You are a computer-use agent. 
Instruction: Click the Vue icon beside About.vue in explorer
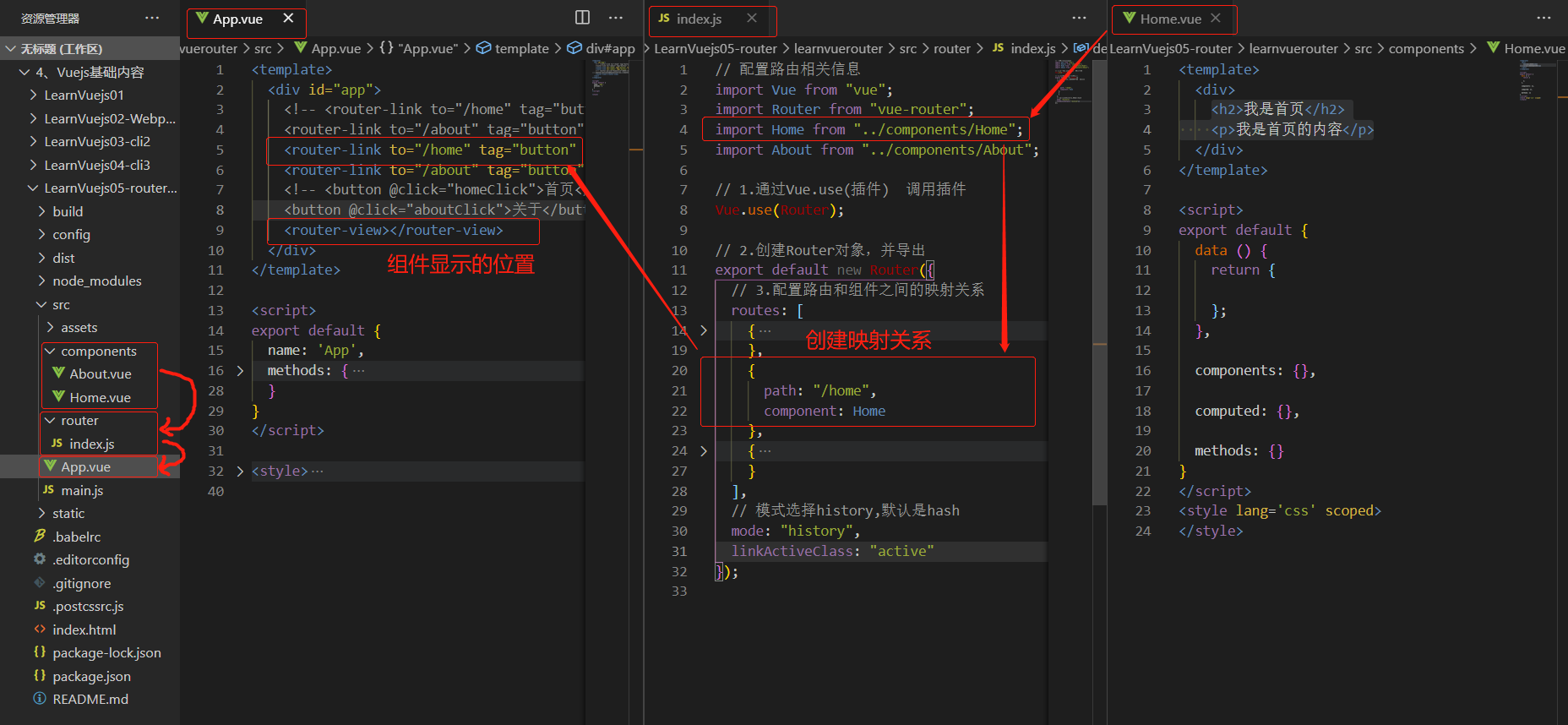click(x=58, y=373)
